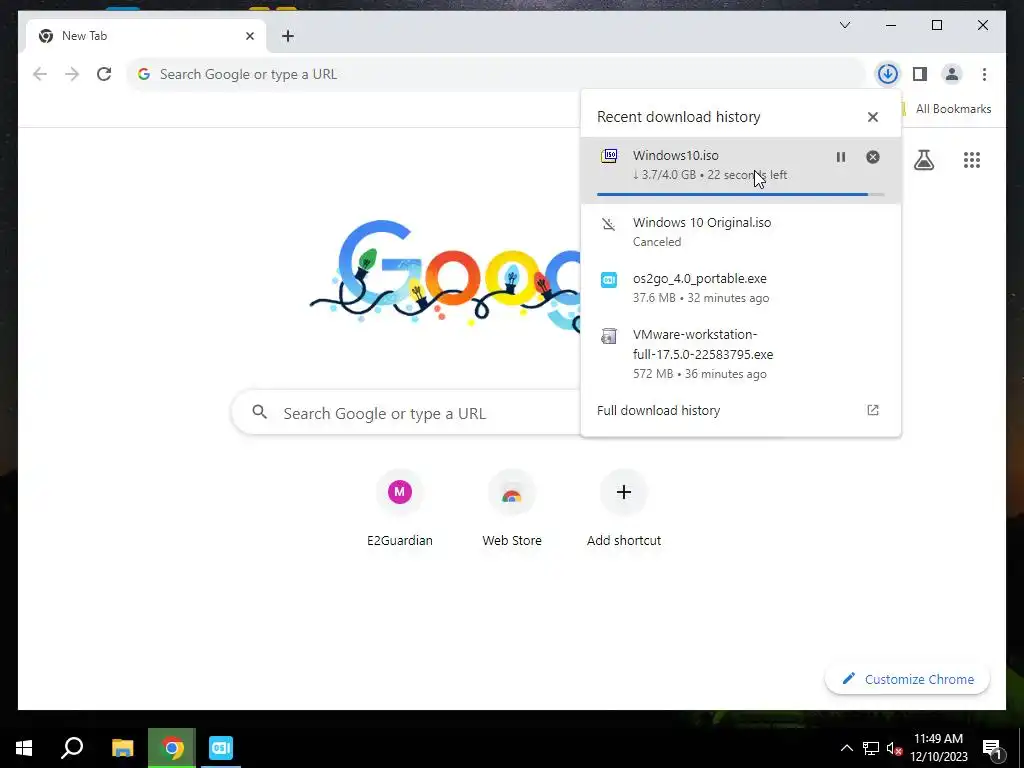Click the Windows10.iso download progress bar

click(741, 194)
